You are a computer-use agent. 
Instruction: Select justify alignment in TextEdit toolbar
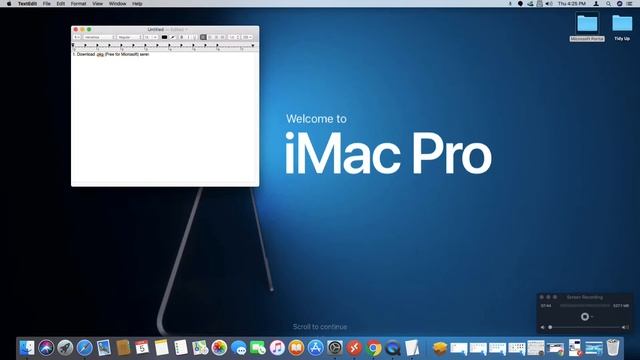click(x=222, y=37)
